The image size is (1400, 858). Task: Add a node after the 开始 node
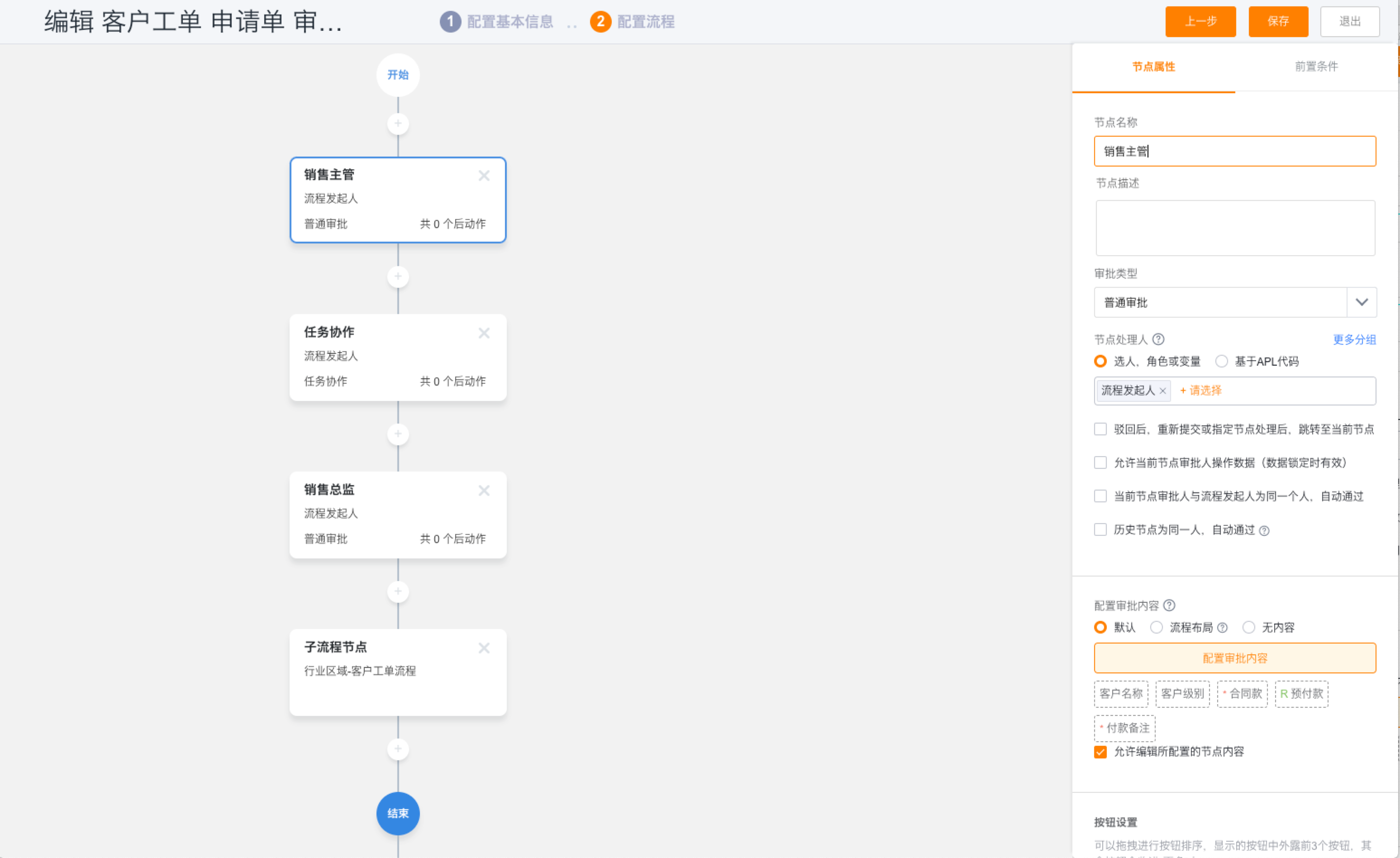pos(398,123)
